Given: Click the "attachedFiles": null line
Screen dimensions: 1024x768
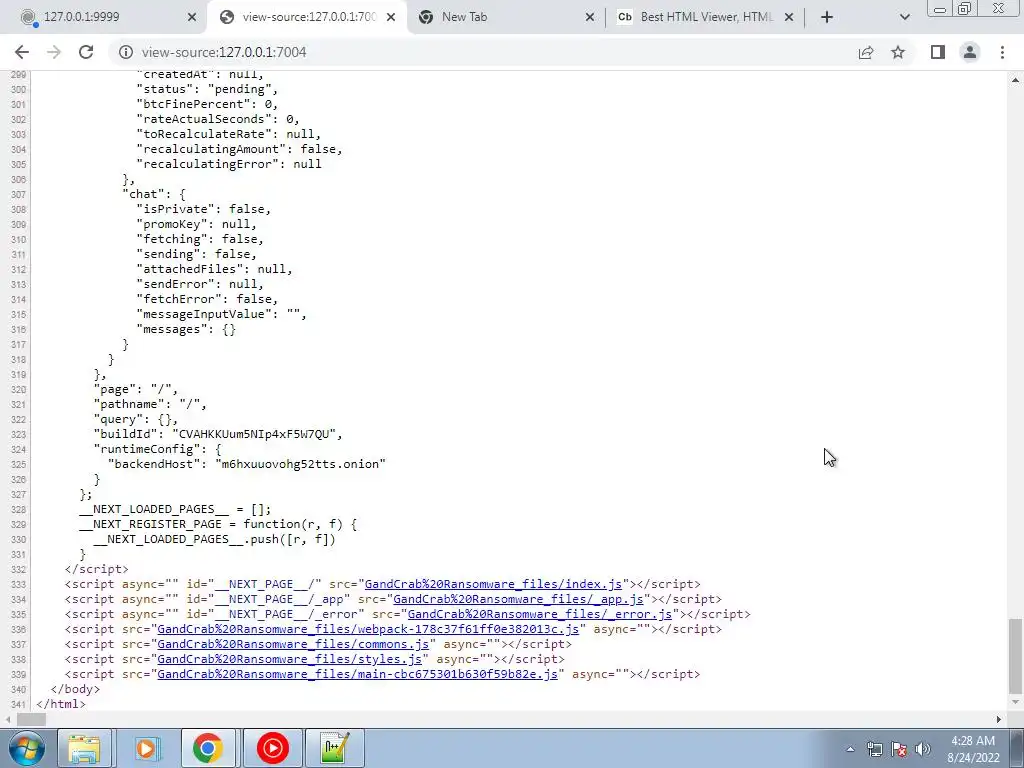Looking at the screenshot, I should click(x=214, y=269).
